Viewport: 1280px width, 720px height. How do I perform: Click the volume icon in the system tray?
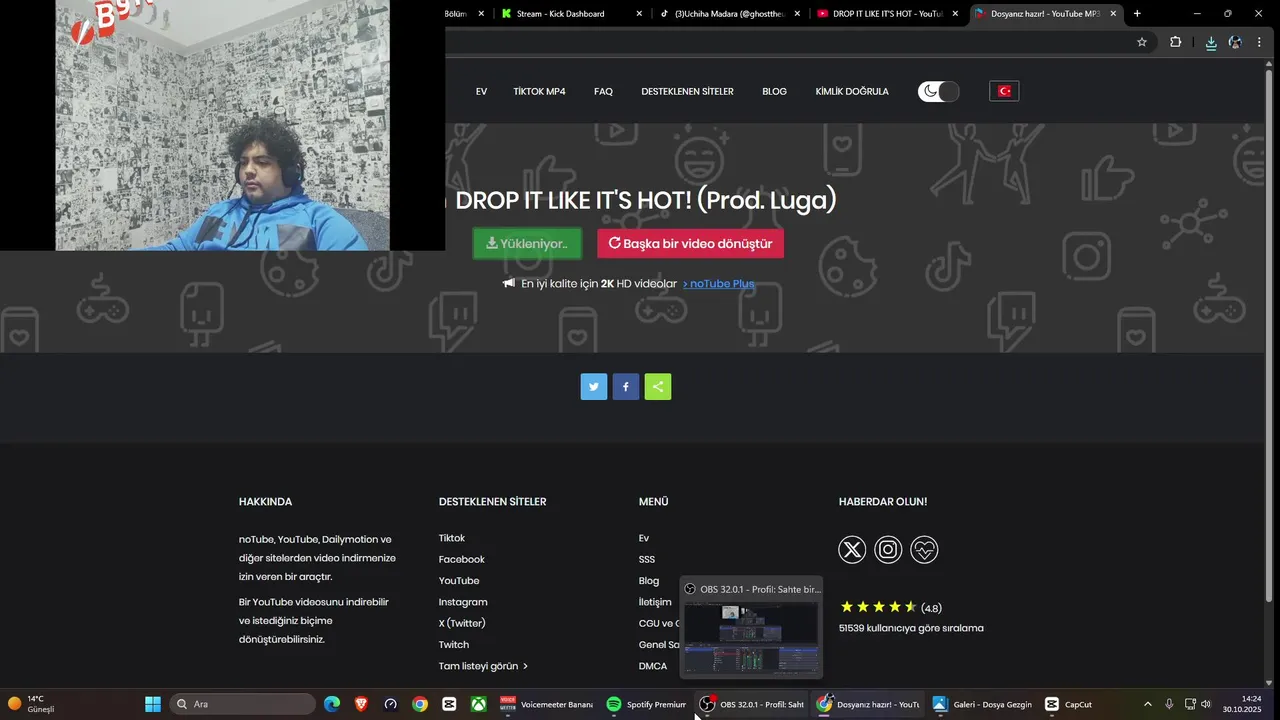point(1206,704)
